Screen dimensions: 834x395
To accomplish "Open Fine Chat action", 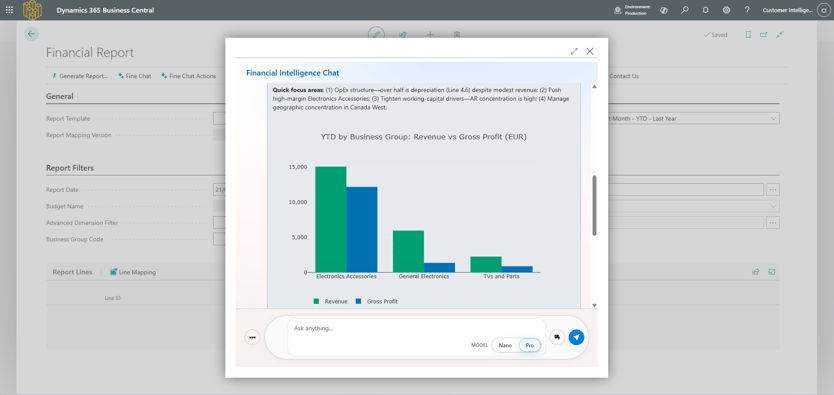I will pyautogui.click(x=135, y=76).
